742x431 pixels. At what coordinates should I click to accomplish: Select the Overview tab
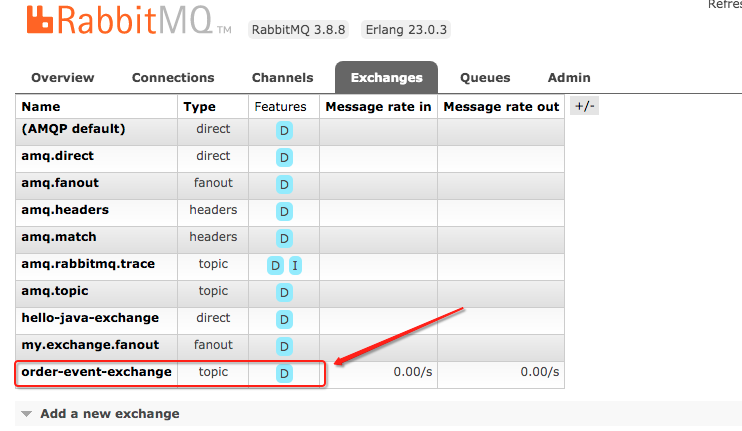point(63,78)
